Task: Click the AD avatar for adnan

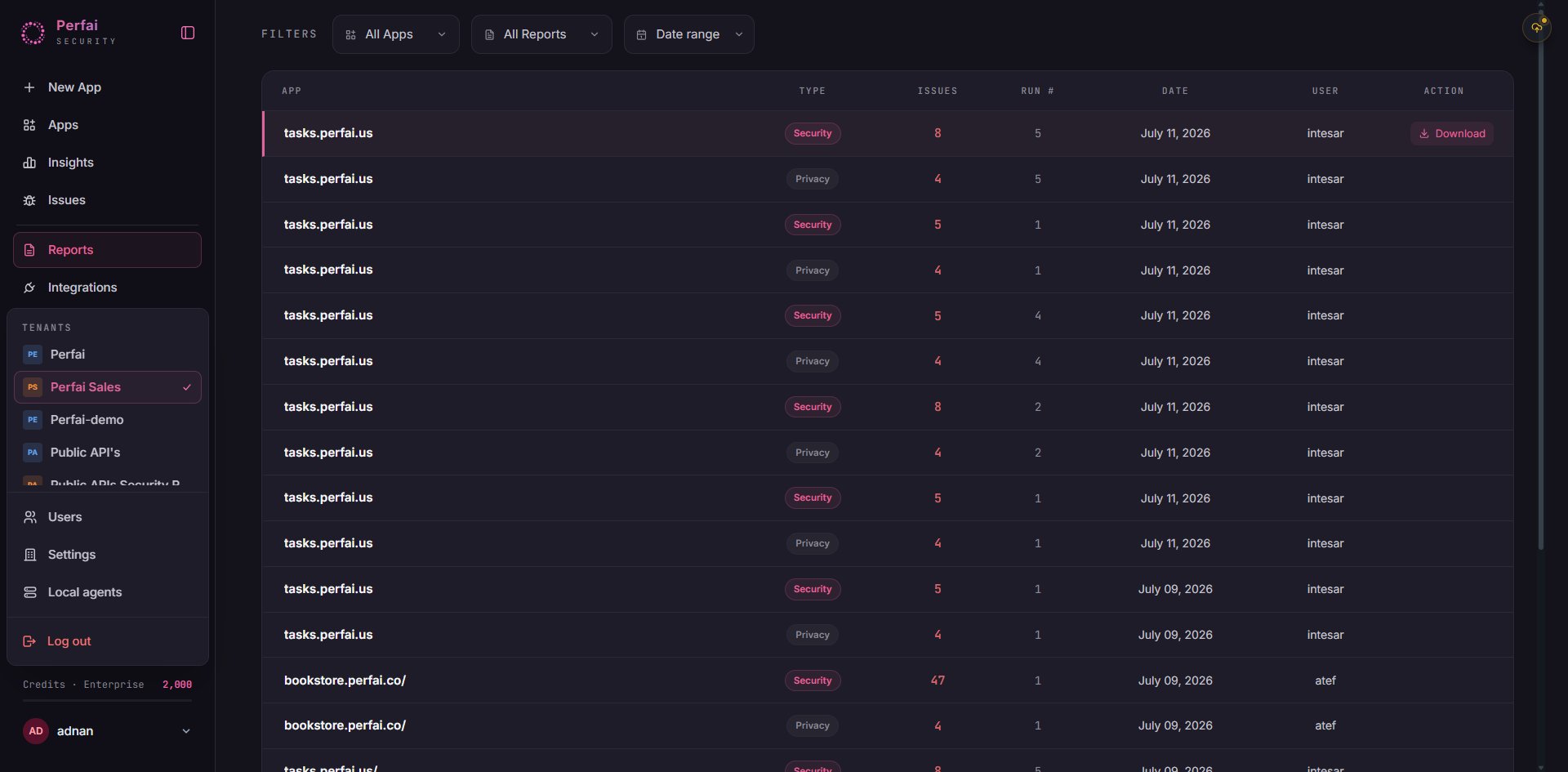Action: tap(36, 731)
